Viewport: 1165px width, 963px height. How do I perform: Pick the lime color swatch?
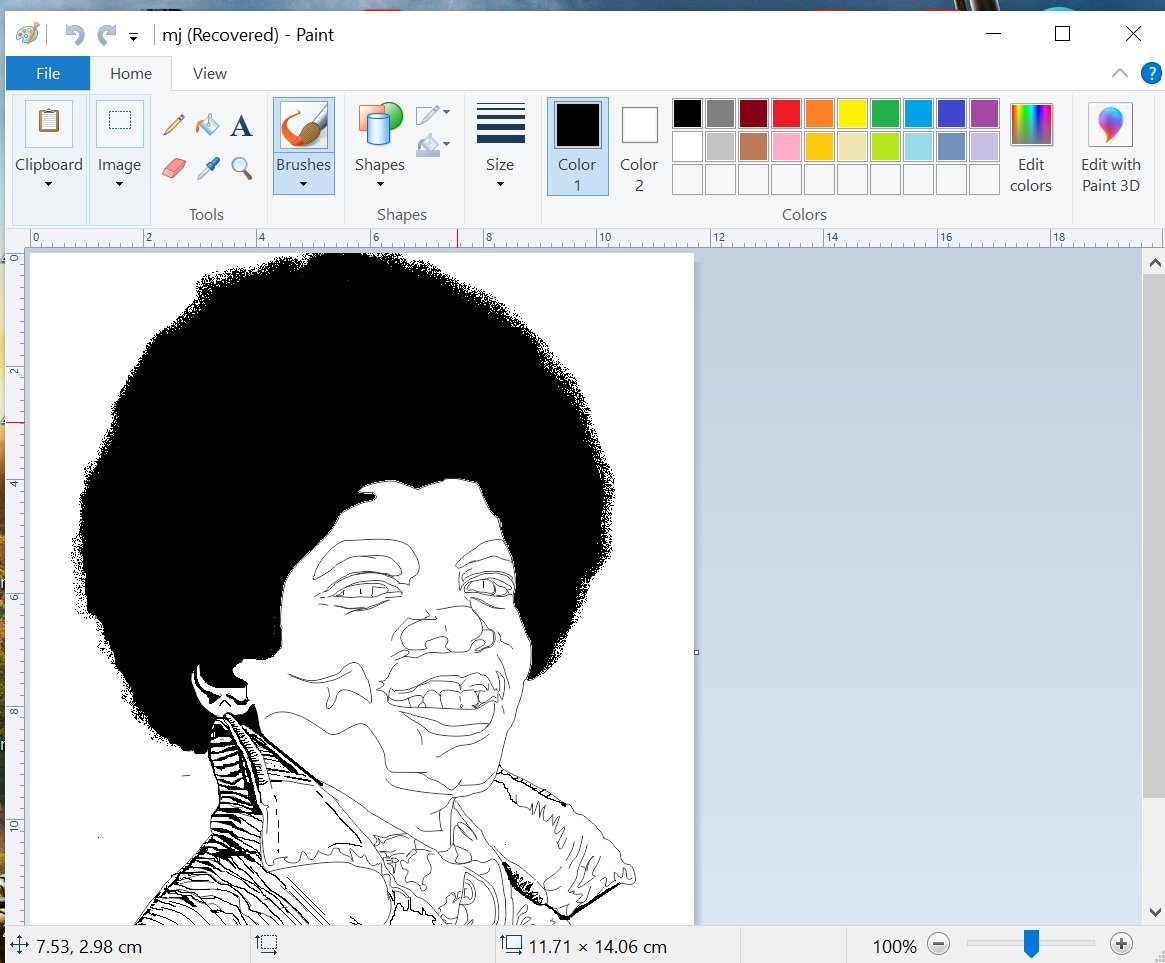click(x=885, y=146)
